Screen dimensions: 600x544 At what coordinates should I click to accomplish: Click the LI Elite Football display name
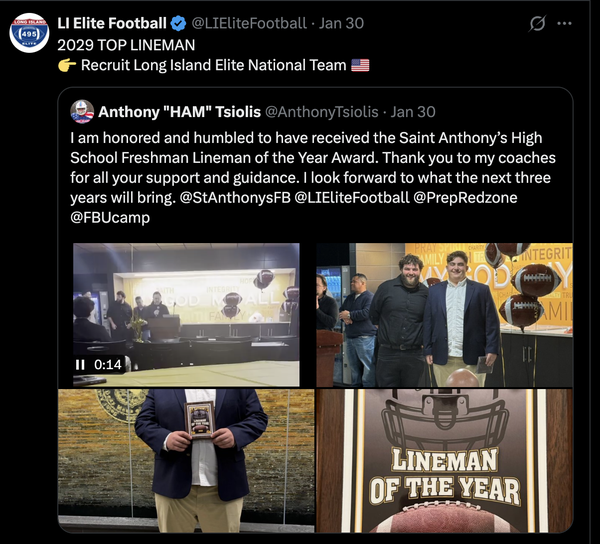tap(112, 23)
